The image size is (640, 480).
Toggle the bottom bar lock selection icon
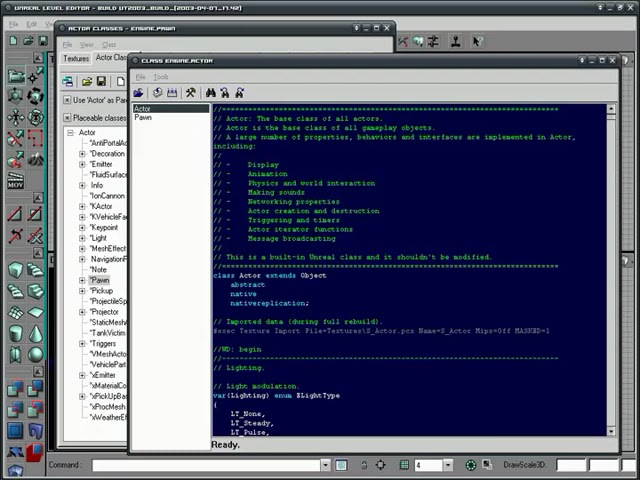tap(364, 464)
